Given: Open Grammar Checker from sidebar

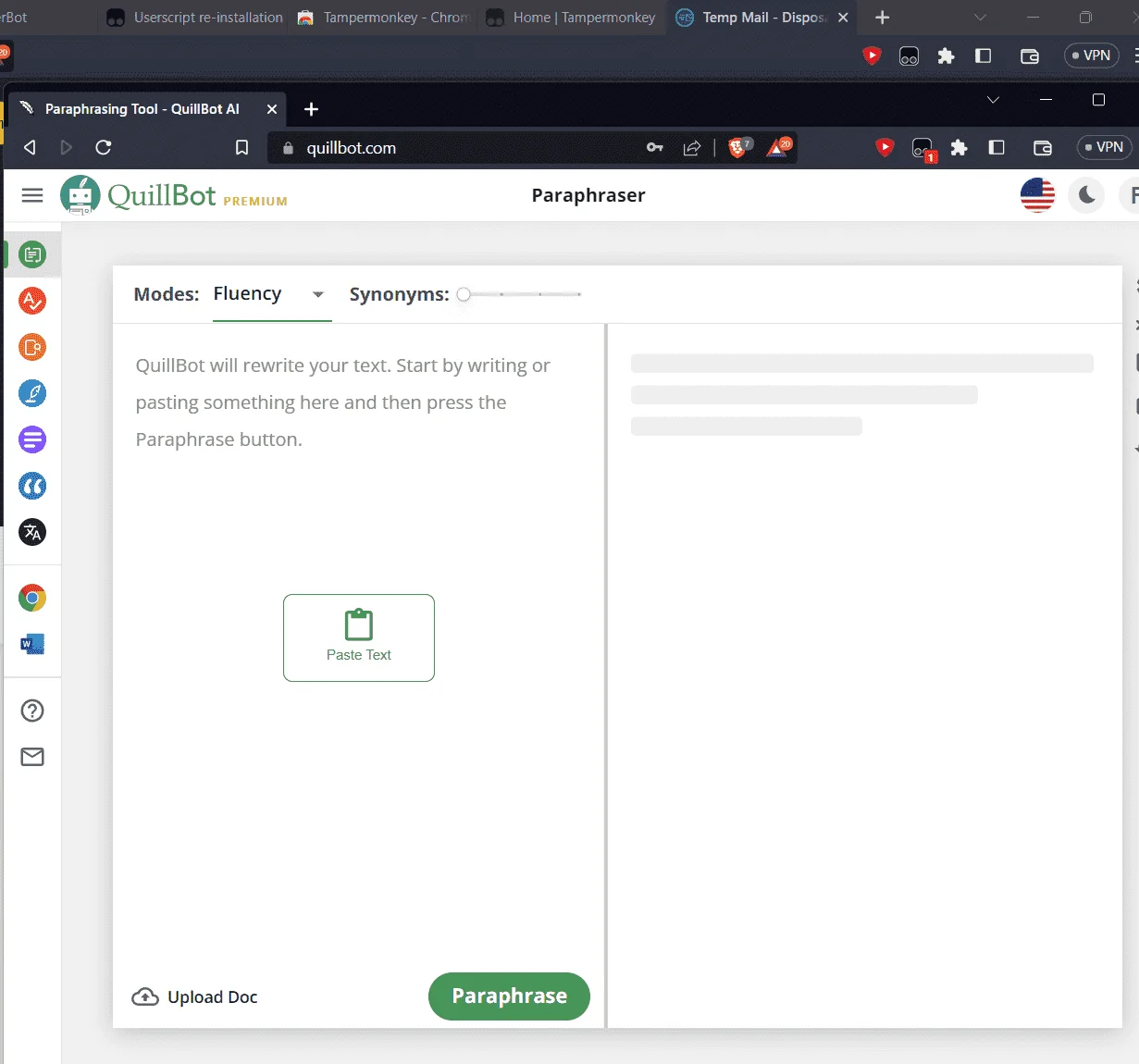Looking at the screenshot, I should click(x=32, y=301).
